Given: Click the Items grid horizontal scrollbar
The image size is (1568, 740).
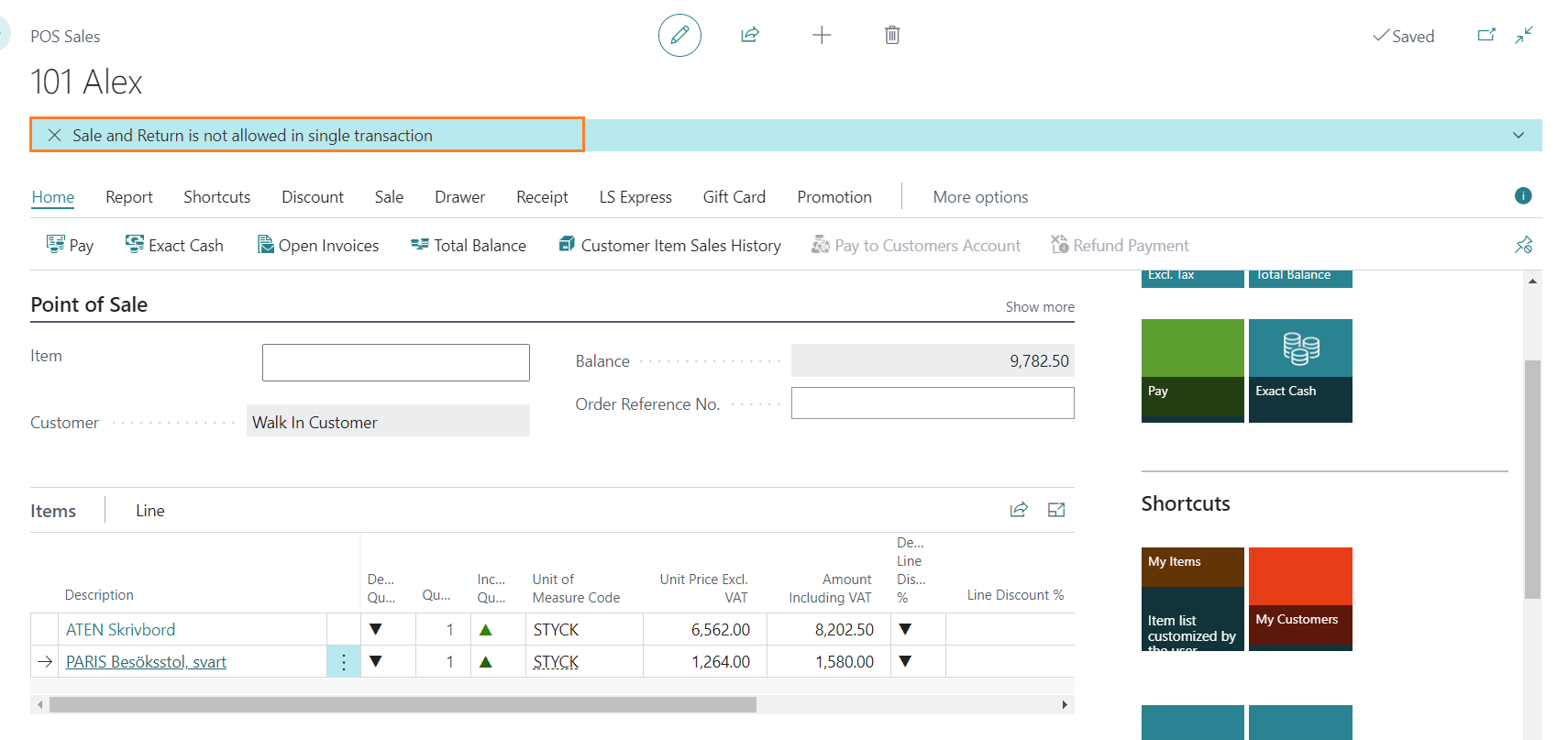Looking at the screenshot, I should click(x=403, y=704).
